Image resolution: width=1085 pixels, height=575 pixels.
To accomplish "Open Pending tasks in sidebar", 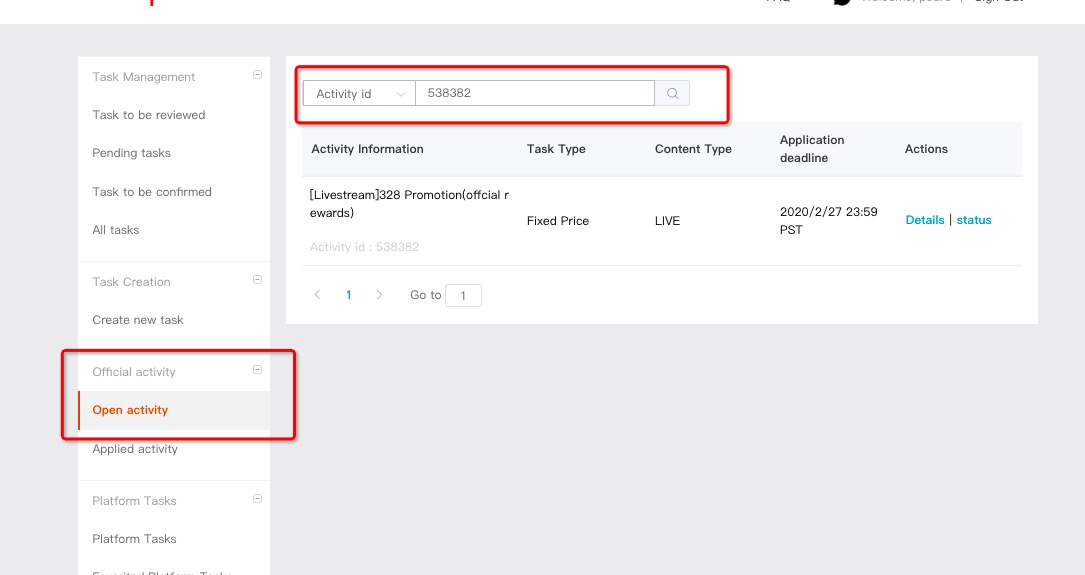I will pyautogui.click(x=131, y=153).
